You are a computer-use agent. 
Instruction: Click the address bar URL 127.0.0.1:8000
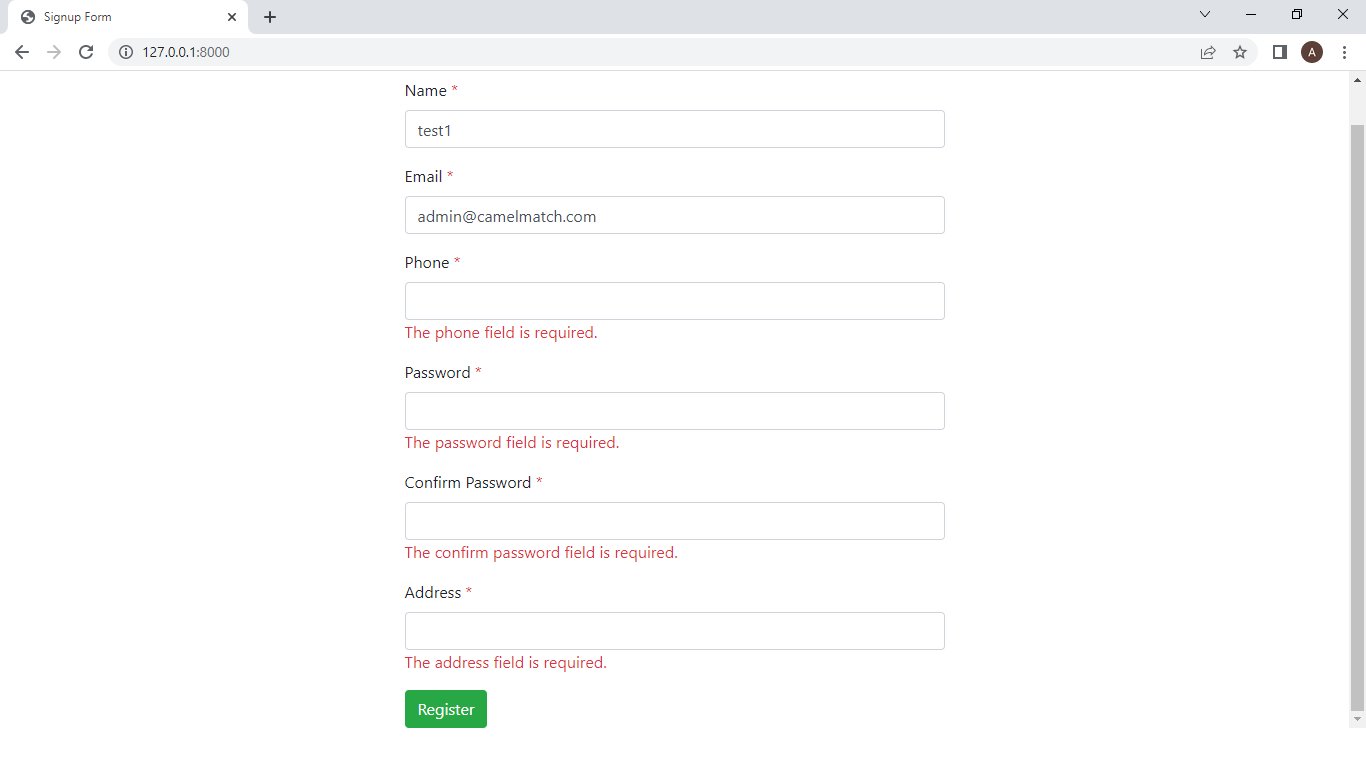(x=186, y=52)
